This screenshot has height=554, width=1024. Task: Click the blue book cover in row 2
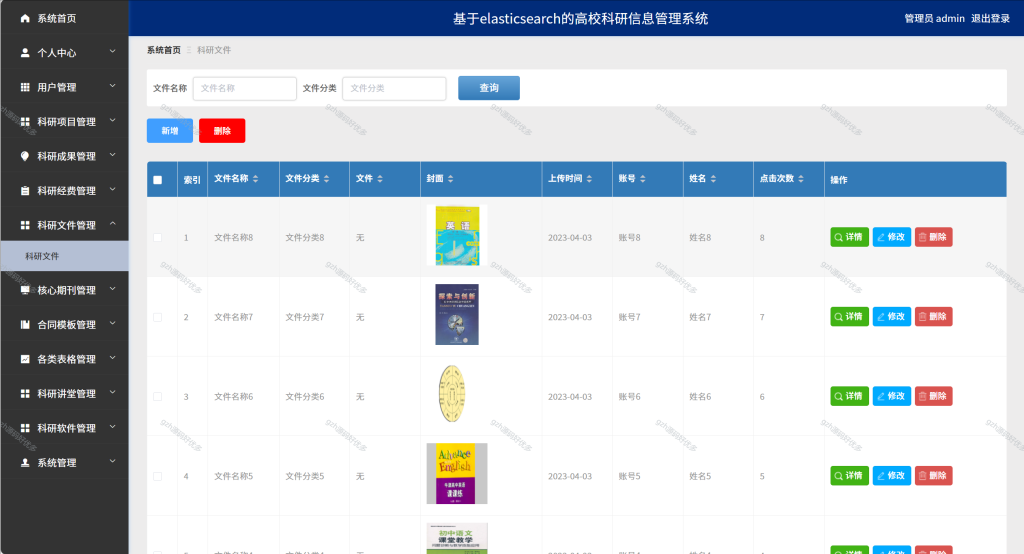tap(457, 314)
